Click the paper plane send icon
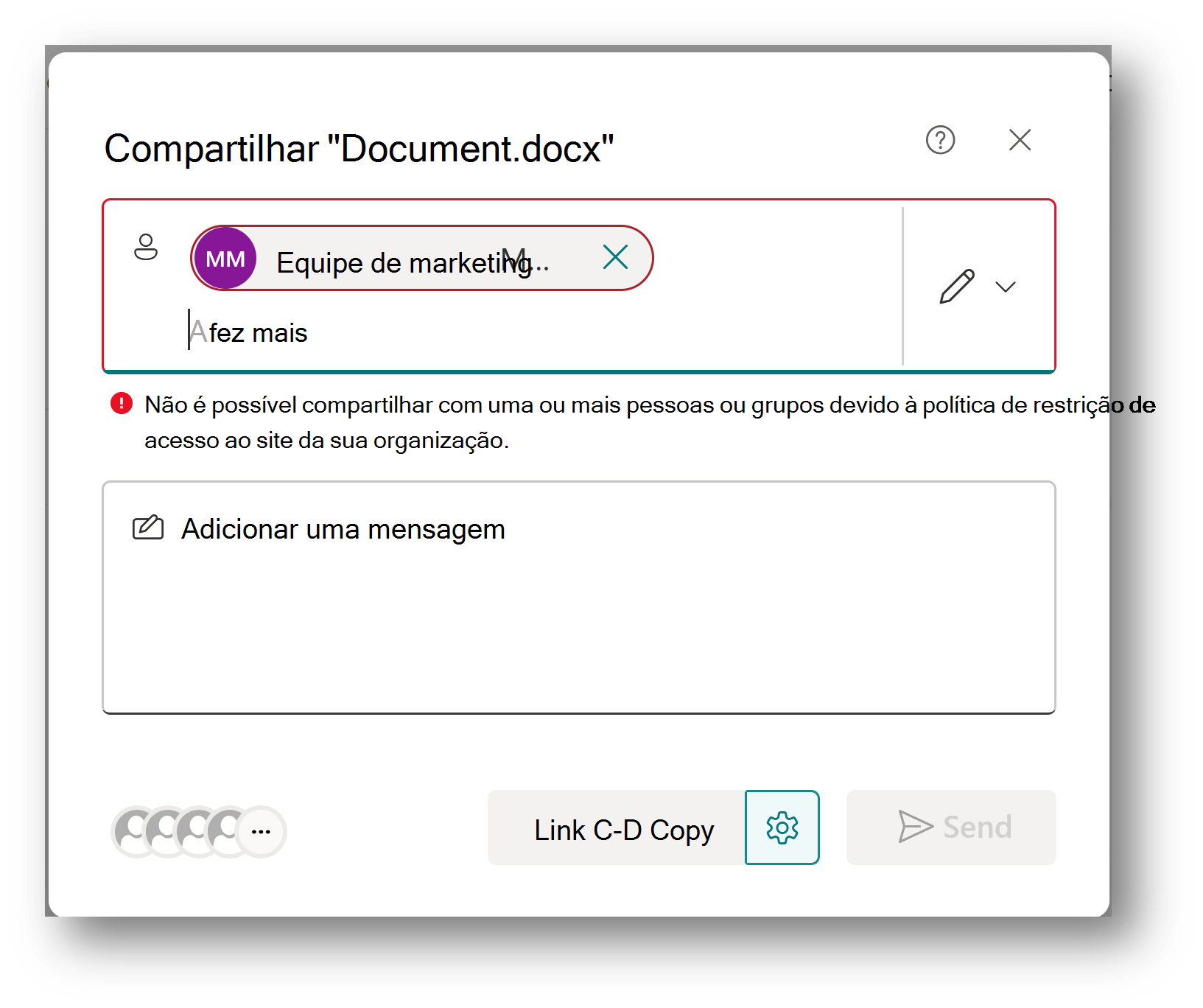The width and height of the screenshot is (1203, 1008). 916,827
